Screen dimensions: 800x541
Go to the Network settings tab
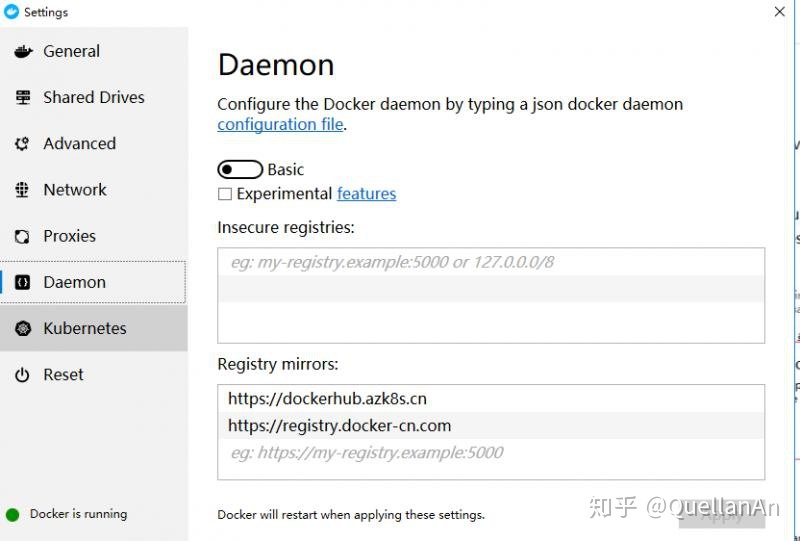pos(94,190)
